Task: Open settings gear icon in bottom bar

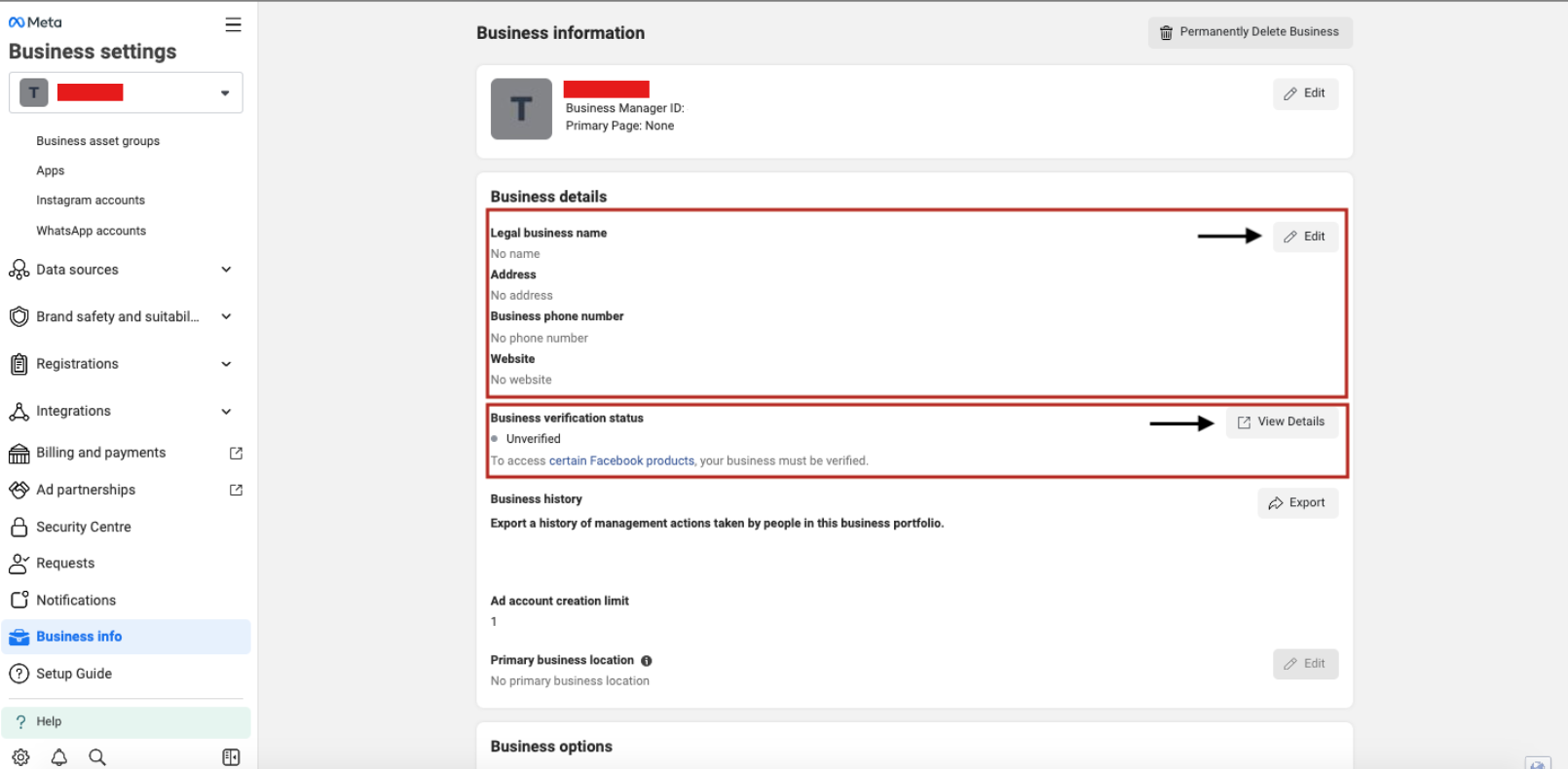Action: tap(20, 757)
